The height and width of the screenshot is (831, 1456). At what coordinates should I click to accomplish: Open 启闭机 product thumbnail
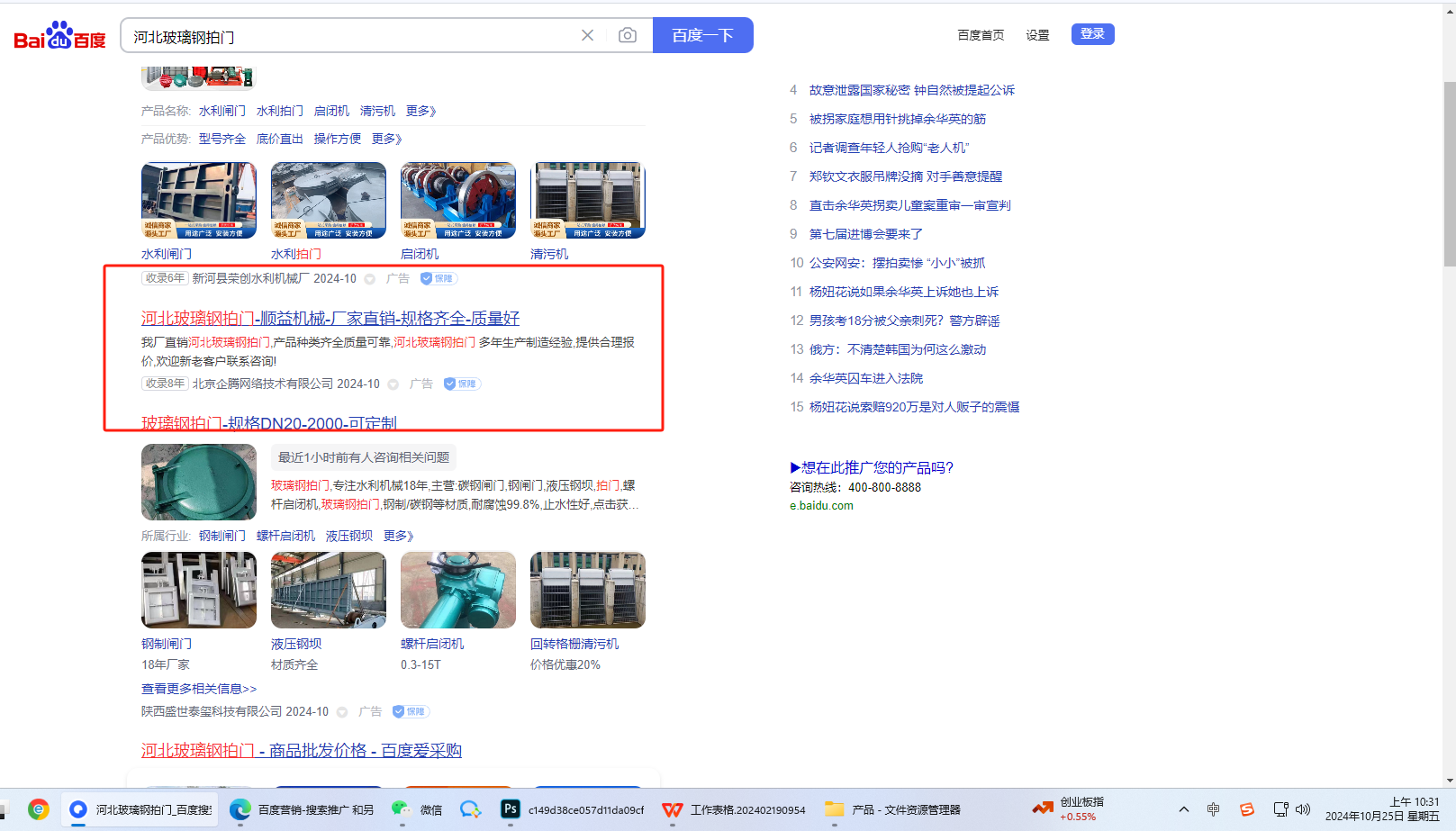tap(458, 200)
